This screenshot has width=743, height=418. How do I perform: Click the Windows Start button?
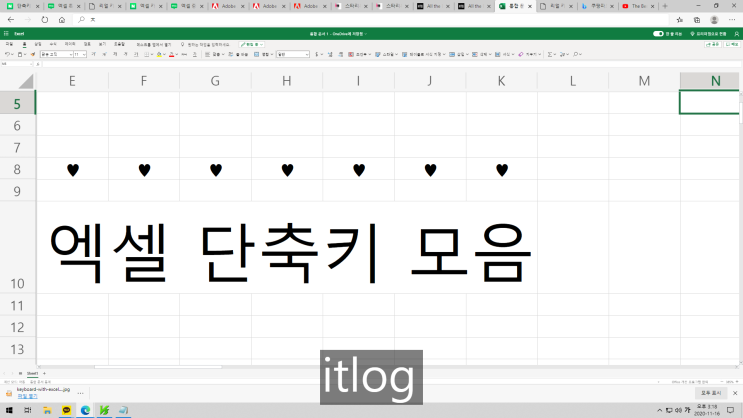[9, 410]
